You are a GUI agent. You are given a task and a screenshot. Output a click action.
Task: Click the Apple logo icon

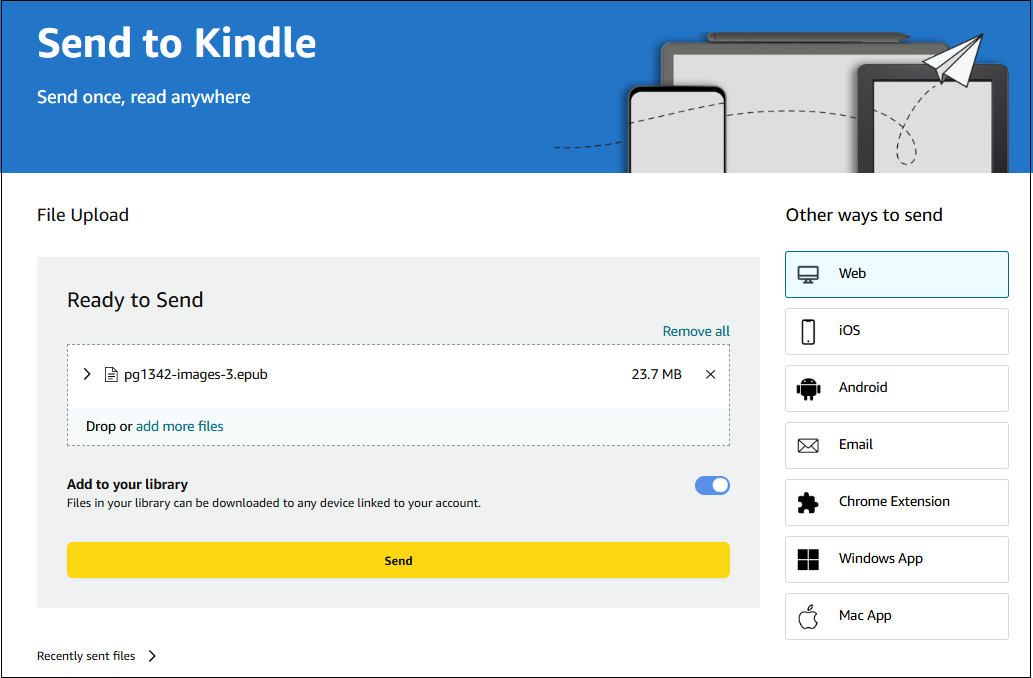tap(808, 617)
